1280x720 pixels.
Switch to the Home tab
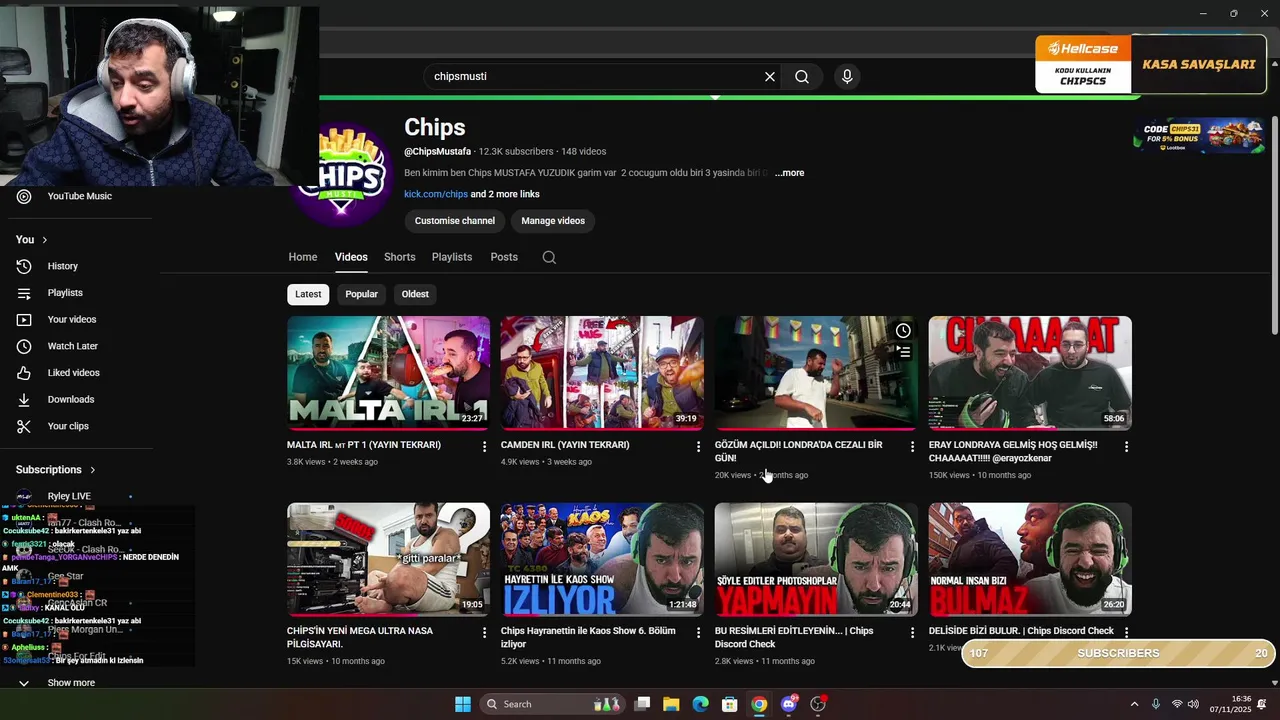pyautogui.click(x=303, y=257)
